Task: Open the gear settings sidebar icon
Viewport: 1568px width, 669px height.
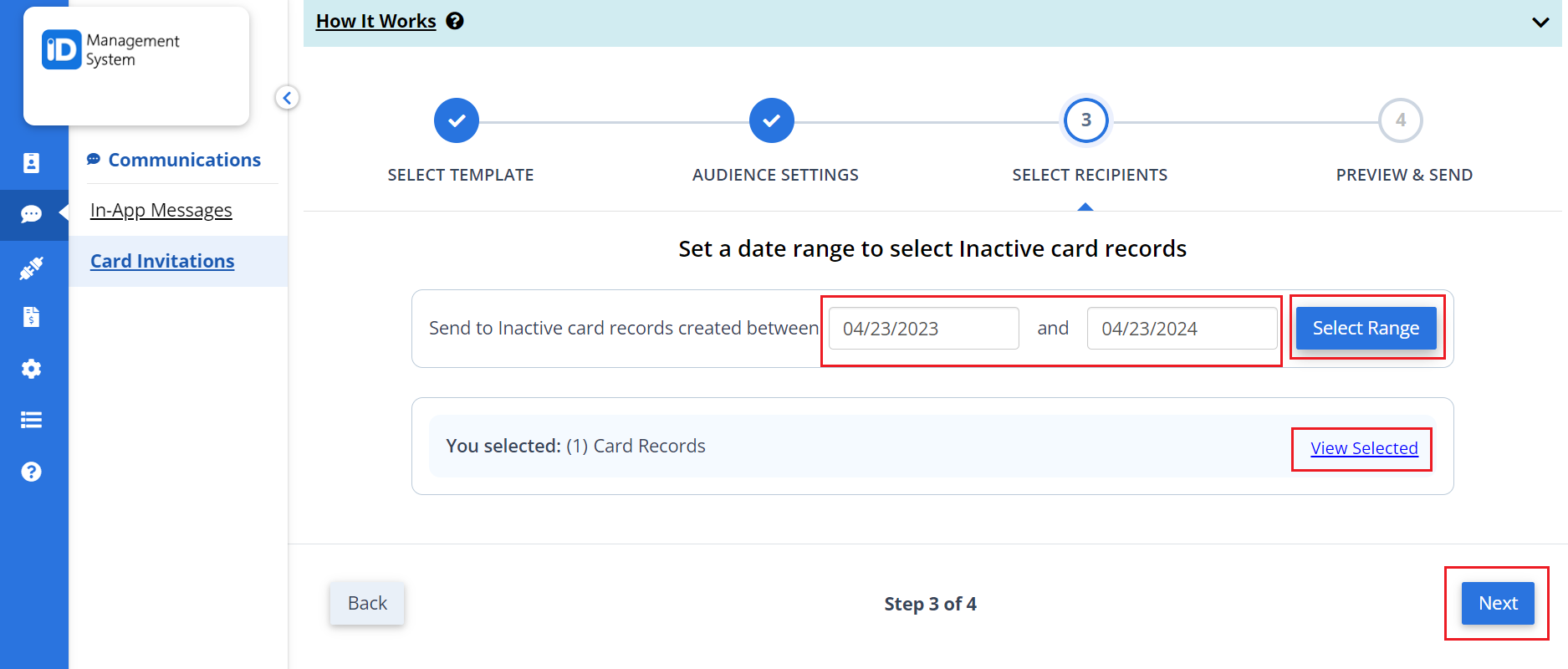Action: (31, 369)
